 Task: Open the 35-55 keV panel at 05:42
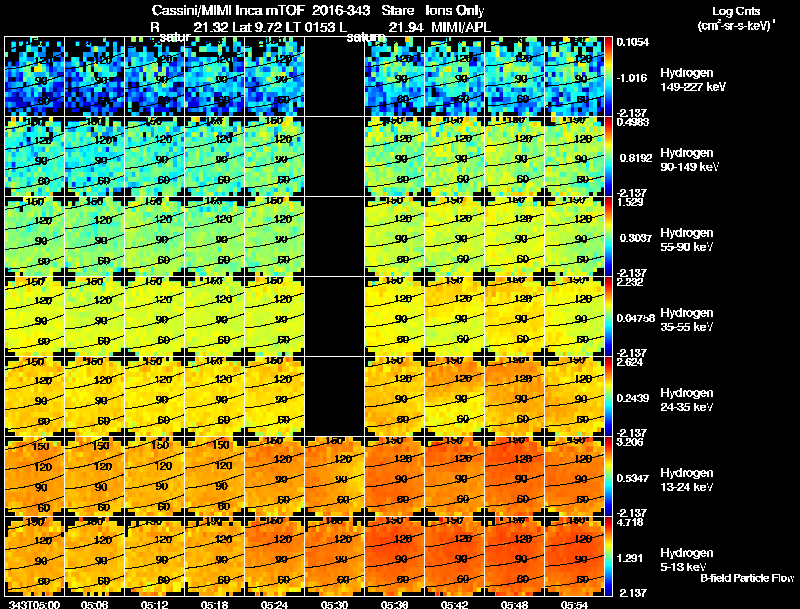pyautogui.click(x=454, y=317)
